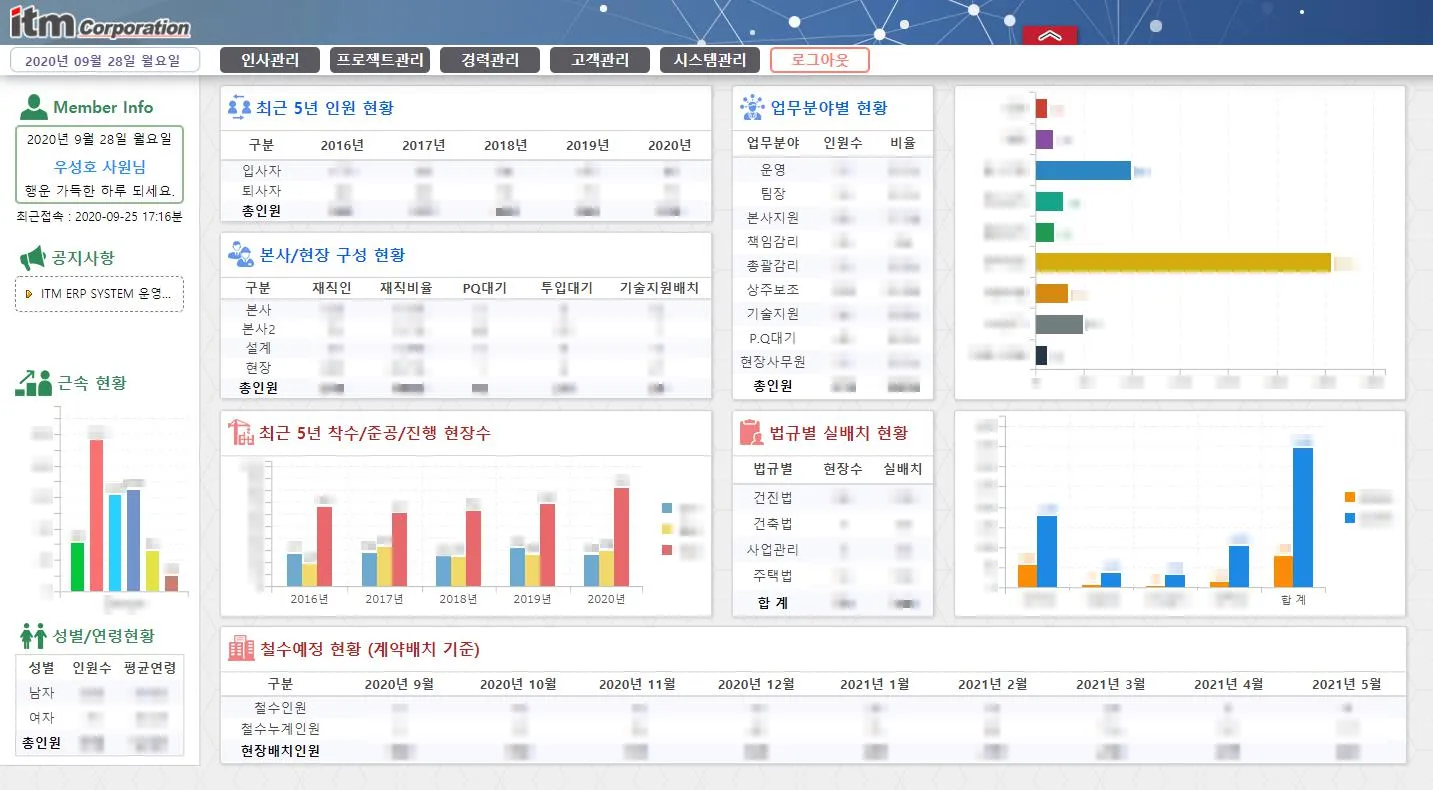The height and width of the screenshot is (790, 1433).
Task: Click the 업무분야별 현황 icon
Action: tap(751, 107)
